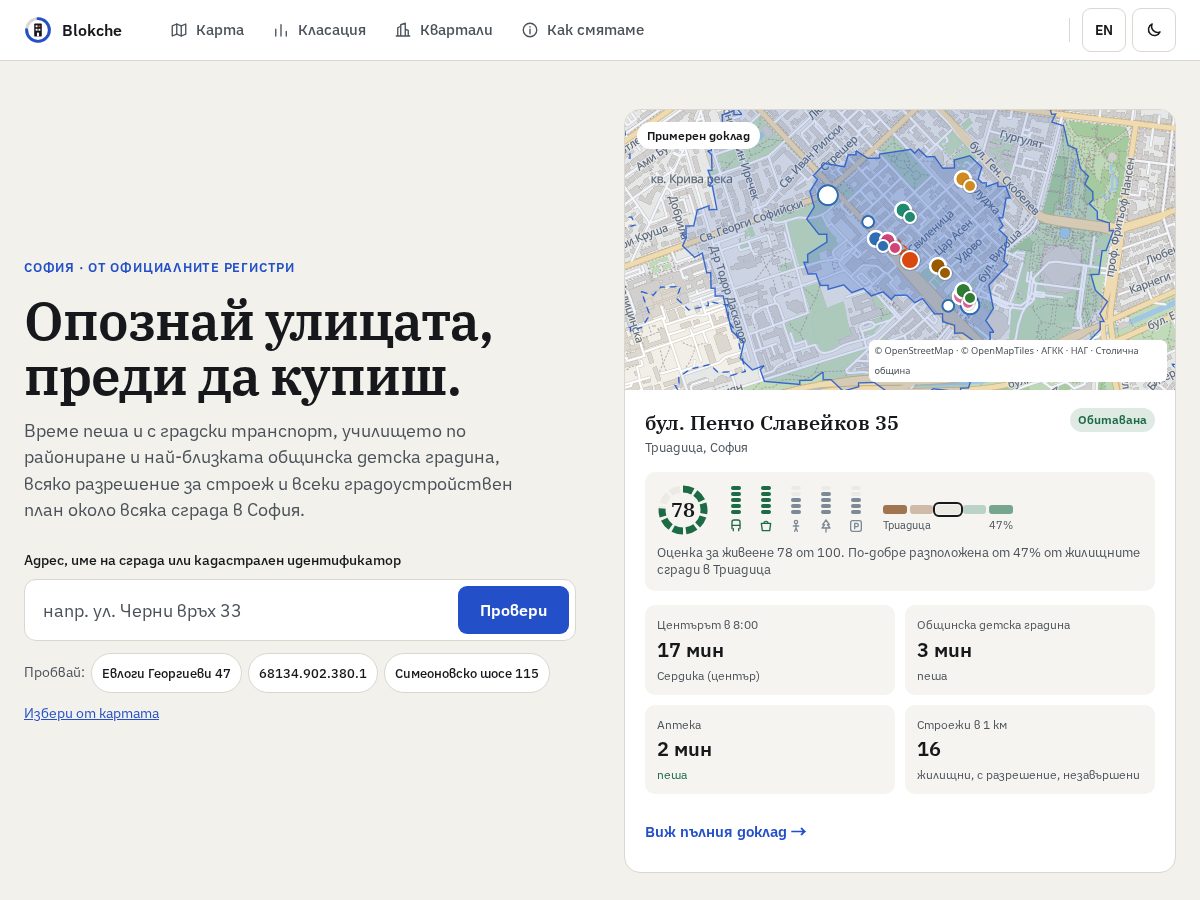Click the buildings icon beside Квартали
The height and width of the screenshot is (900, 1200).
tap(403, 30)
